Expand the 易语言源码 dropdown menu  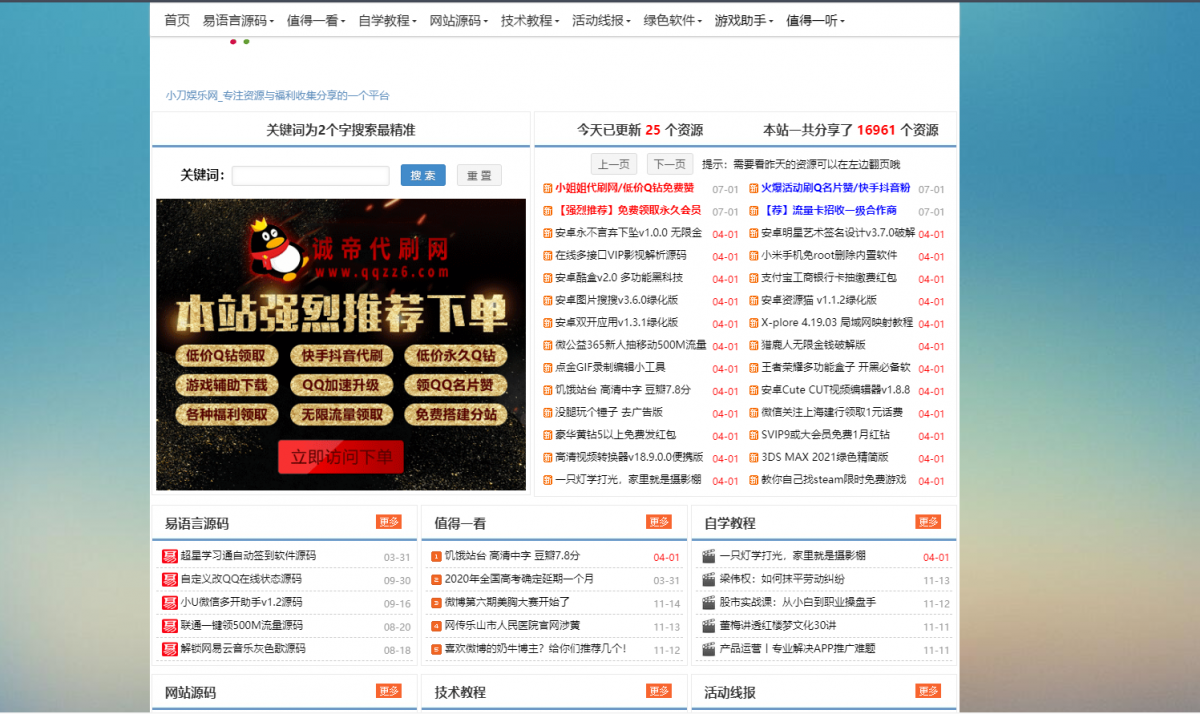(x=238, y=20)
